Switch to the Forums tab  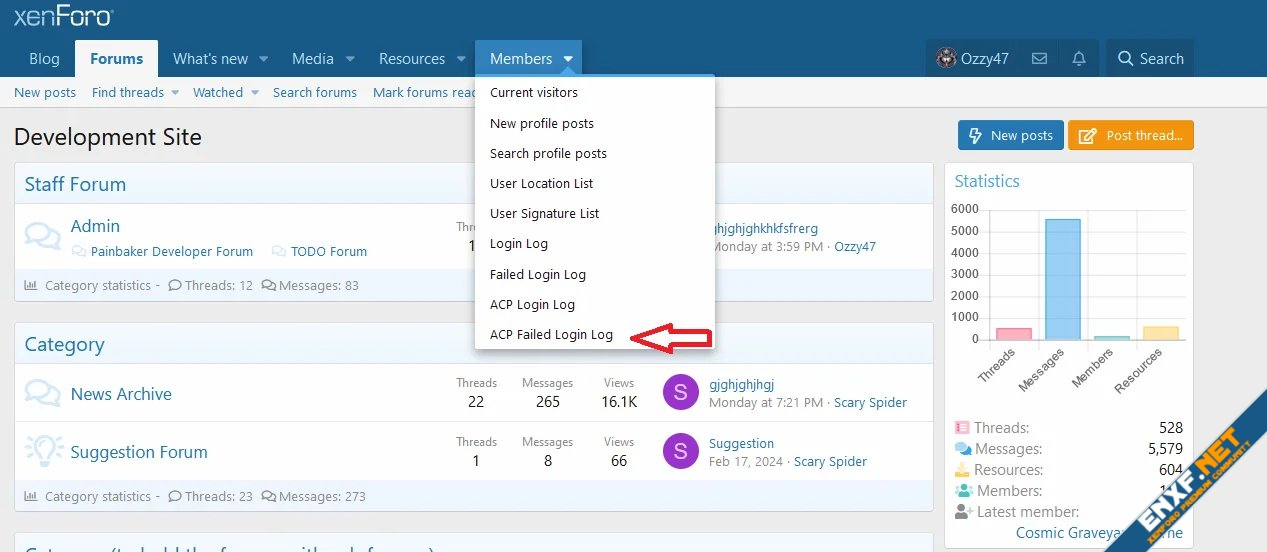click(116, 59)
